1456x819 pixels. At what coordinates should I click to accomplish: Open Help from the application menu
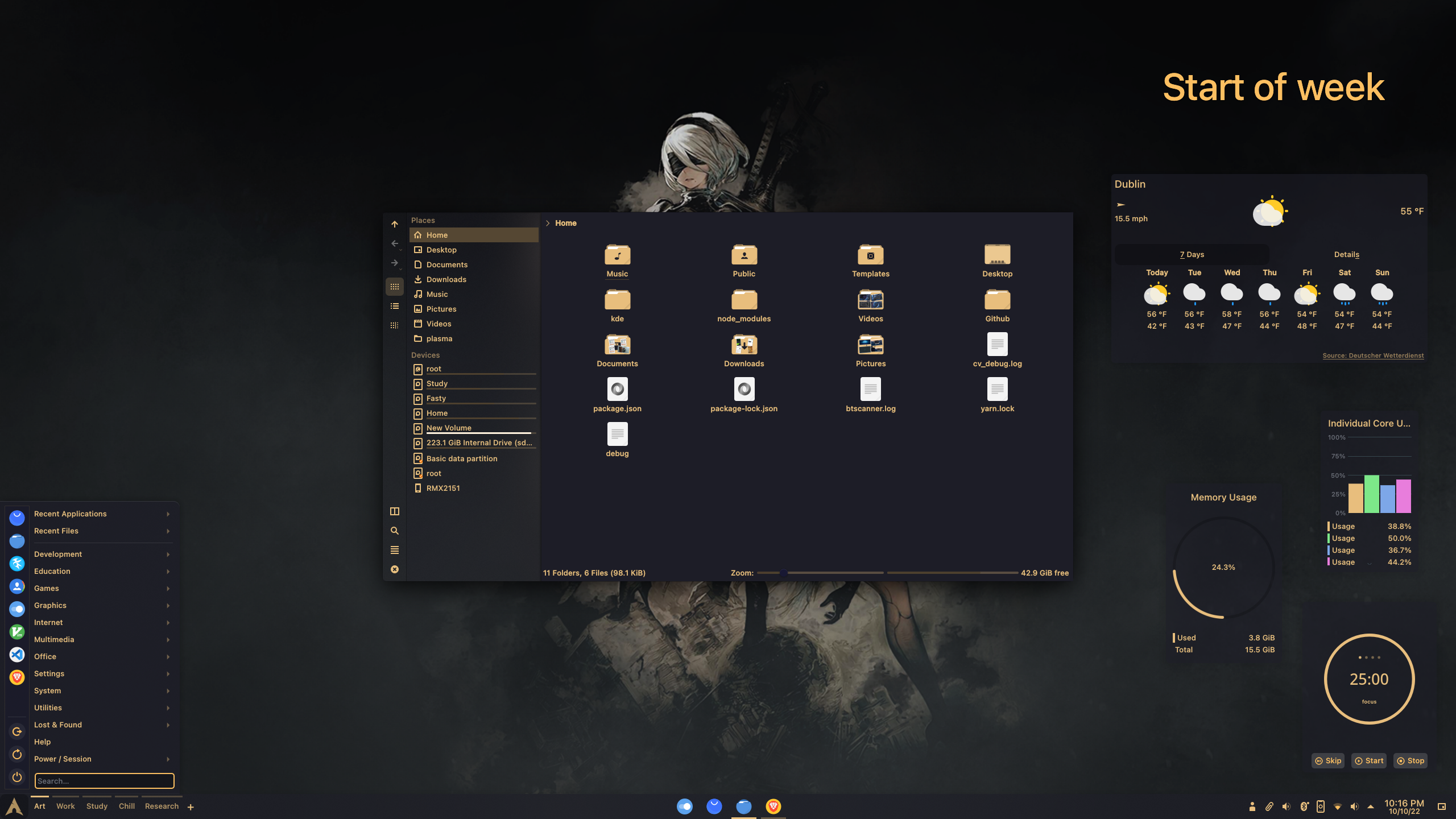tap(102, 742)
